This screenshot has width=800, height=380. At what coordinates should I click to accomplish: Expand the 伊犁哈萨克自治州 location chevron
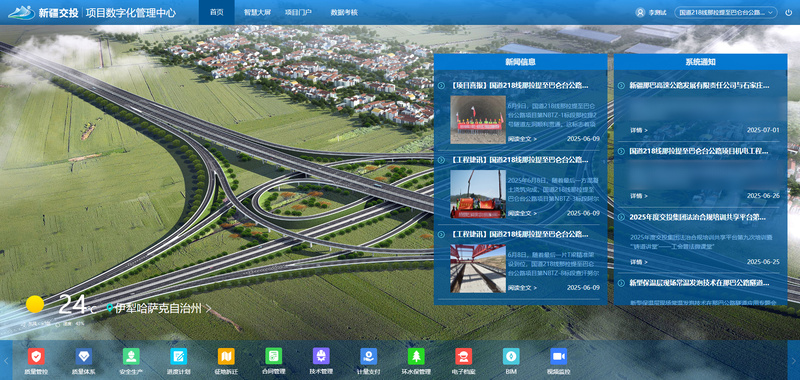pos(209,308)
